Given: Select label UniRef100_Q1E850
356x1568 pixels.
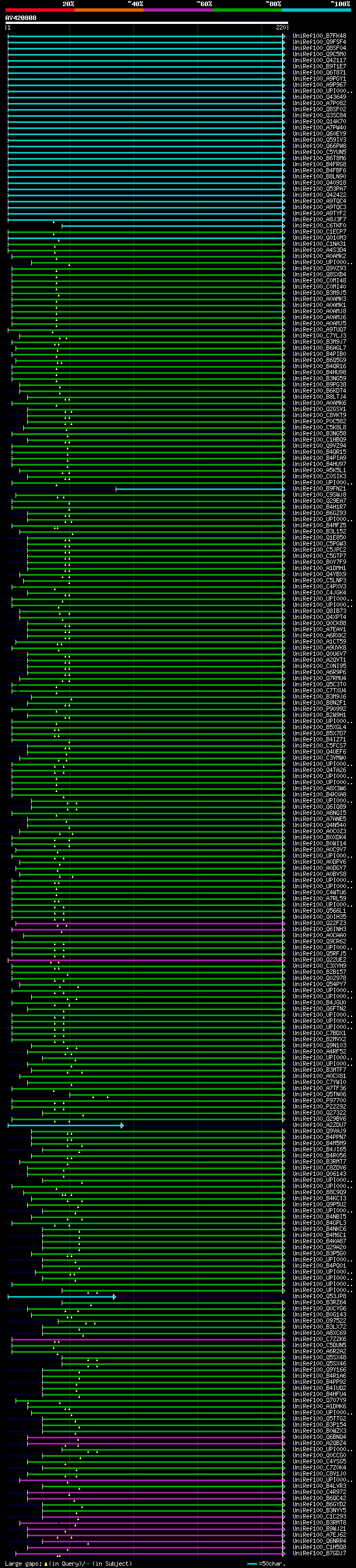Looking at the screenshot, I should [x=319, y=537].
